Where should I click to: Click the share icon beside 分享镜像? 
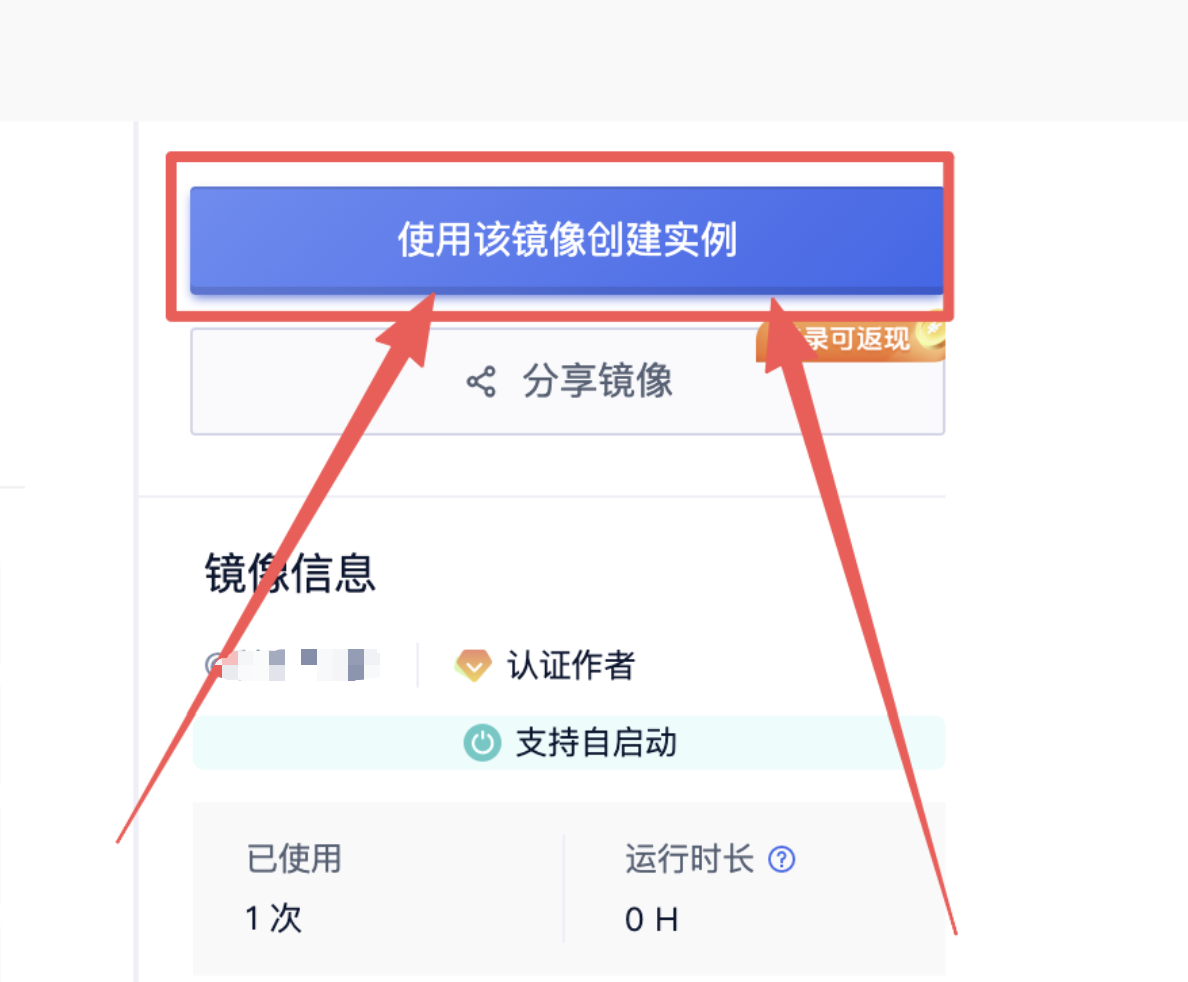[x=480, y=382]
